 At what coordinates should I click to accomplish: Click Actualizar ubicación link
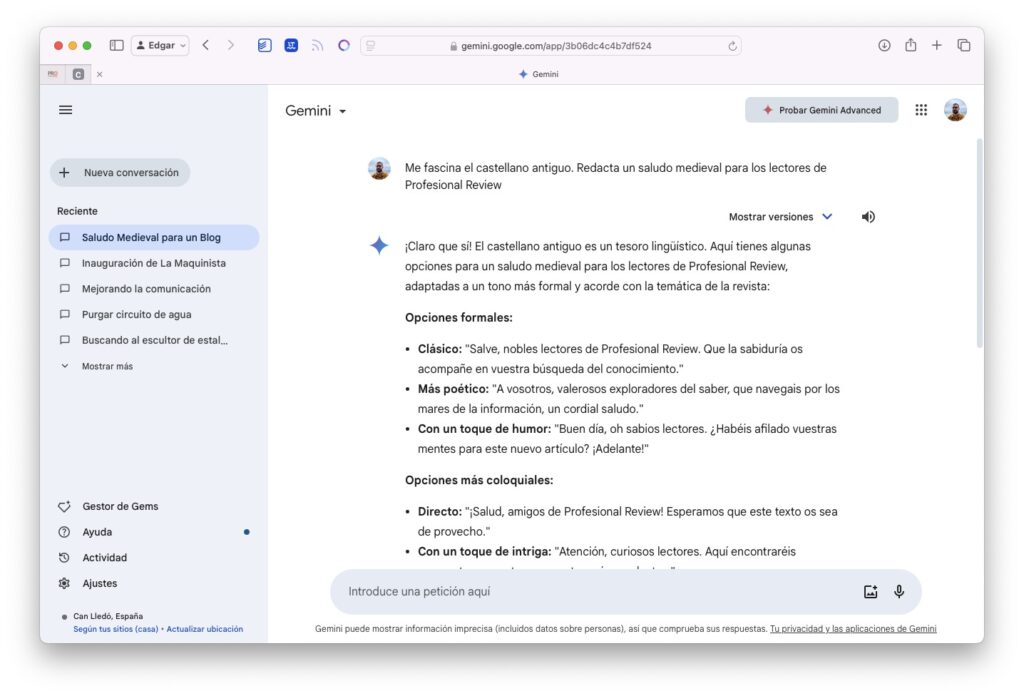[204, 629]
